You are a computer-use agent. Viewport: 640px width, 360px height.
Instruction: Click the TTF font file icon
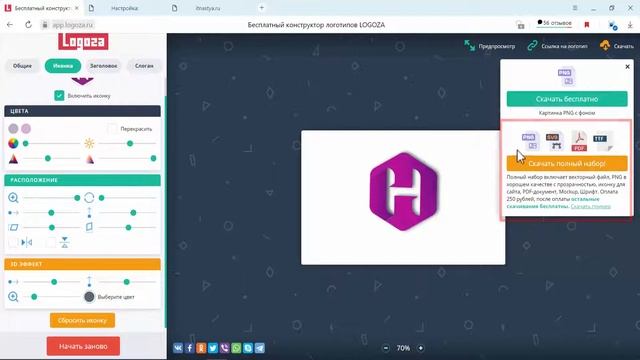click(603, 141)
